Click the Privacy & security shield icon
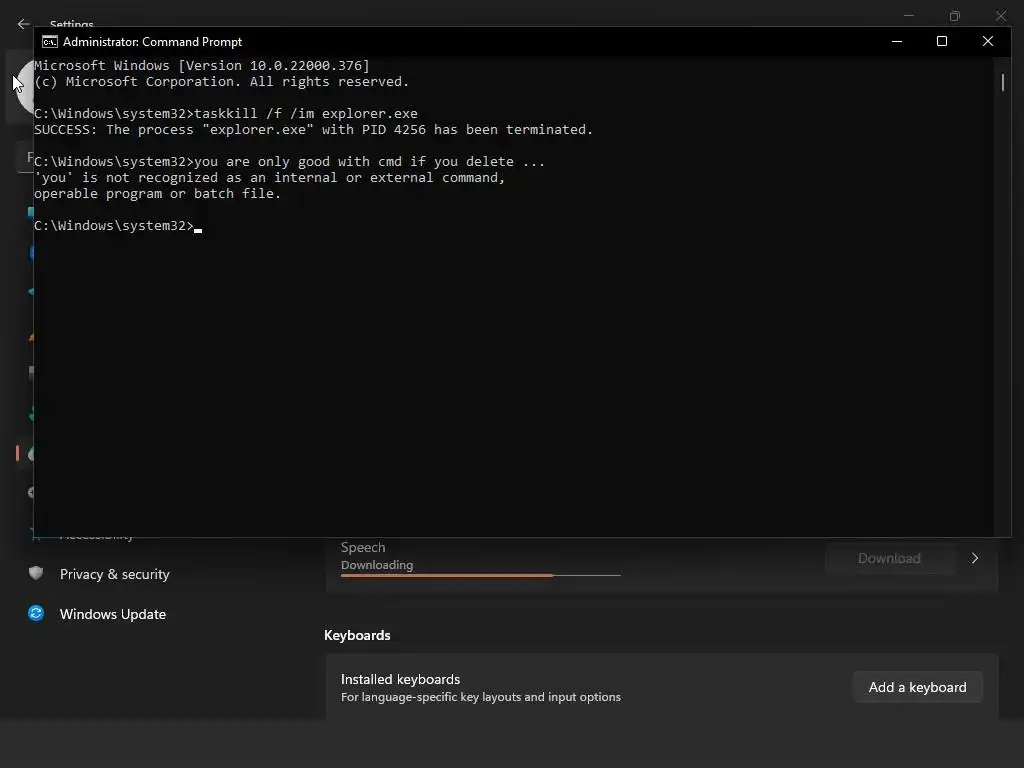 coord(36,573)
